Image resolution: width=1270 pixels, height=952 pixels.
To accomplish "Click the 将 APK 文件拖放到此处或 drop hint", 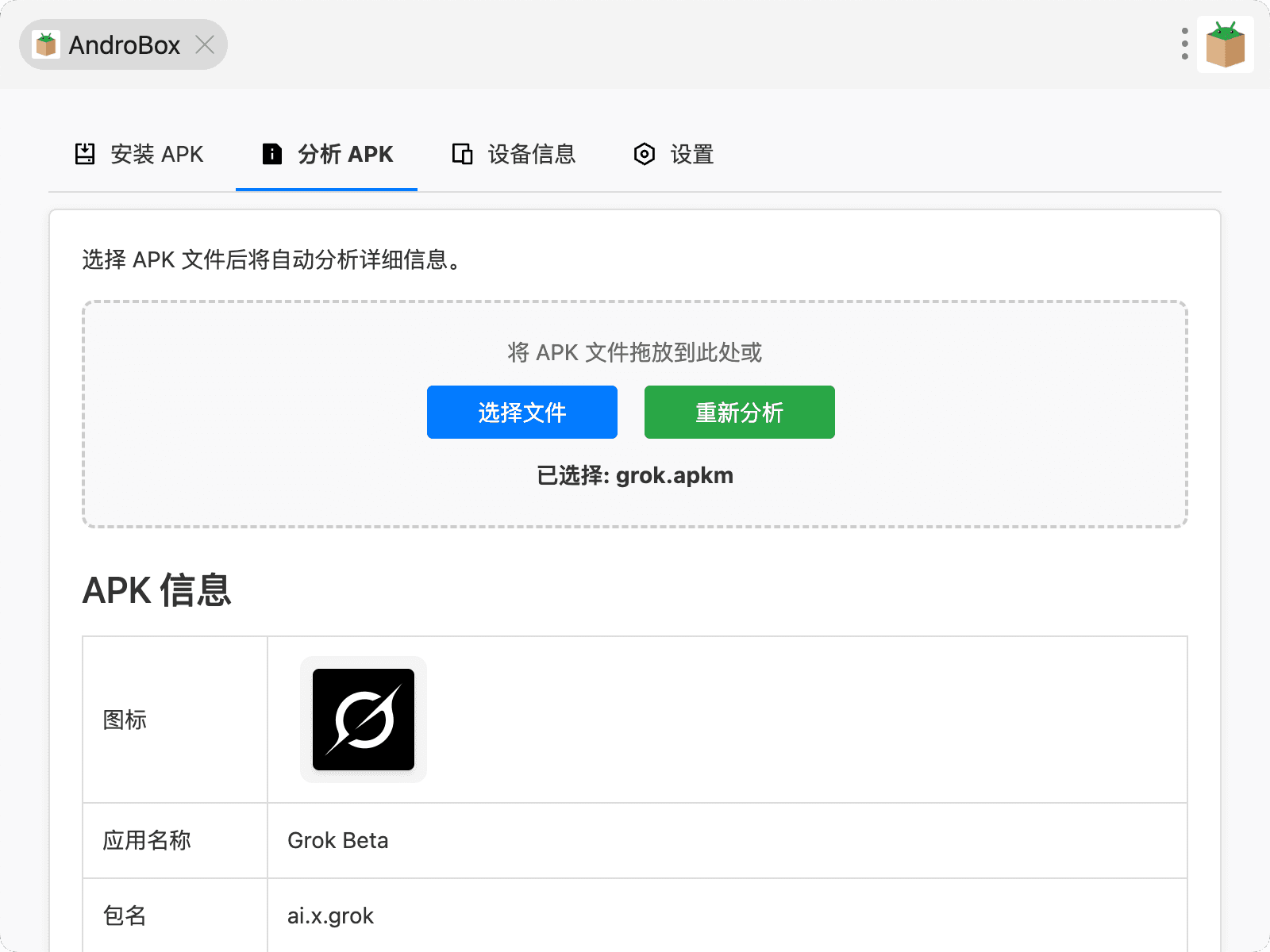I will pyautogui.click(x=635, y=352).
